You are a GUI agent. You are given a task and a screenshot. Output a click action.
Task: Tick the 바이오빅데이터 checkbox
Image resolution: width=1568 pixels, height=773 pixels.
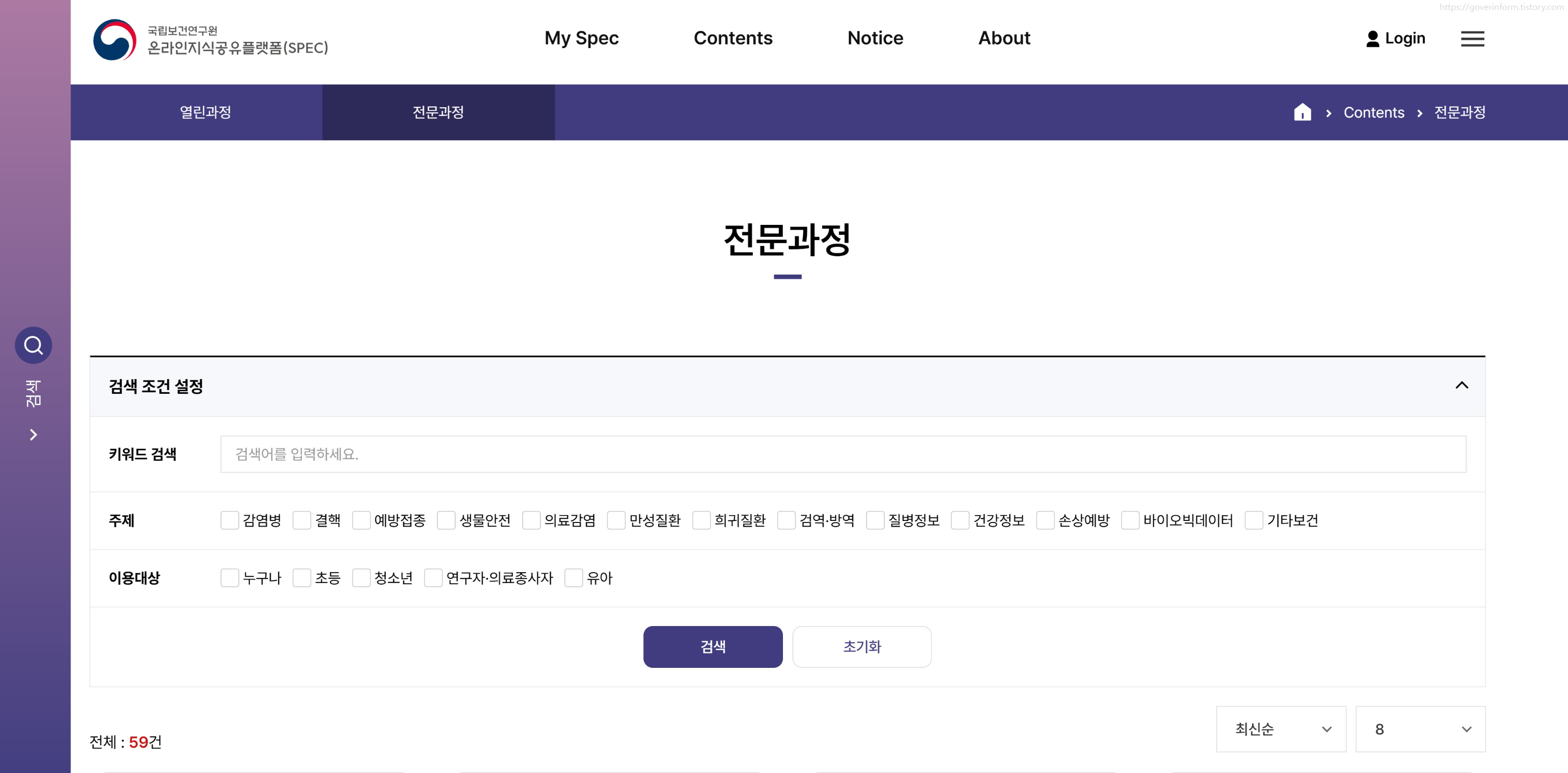(1129, 521)
